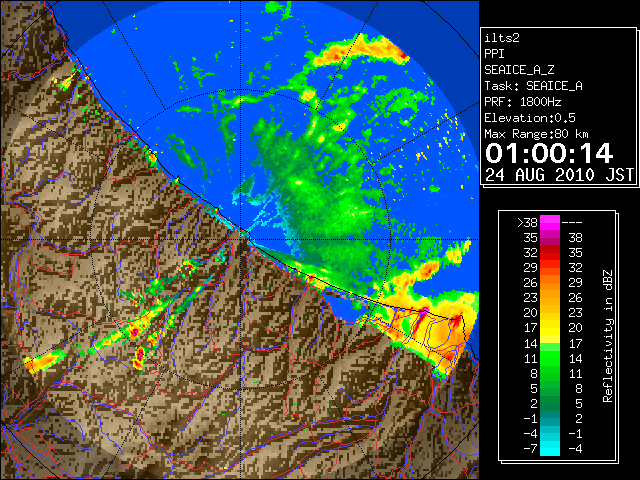Click the 'Elevation:0.5' text
The width and height of the screenshot is (640, 480).
tap(530, 118)
